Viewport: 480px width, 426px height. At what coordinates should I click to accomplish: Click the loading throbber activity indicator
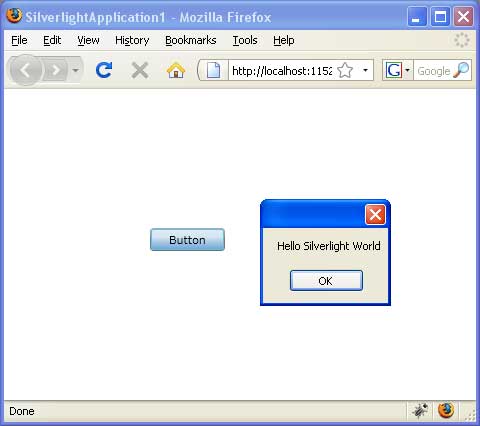462,40
